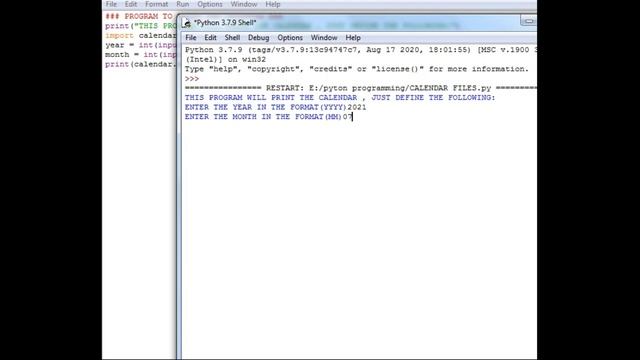Open the Help menu in Python Shell
Viewport: 640px width, 360px height.
point(353,38)
